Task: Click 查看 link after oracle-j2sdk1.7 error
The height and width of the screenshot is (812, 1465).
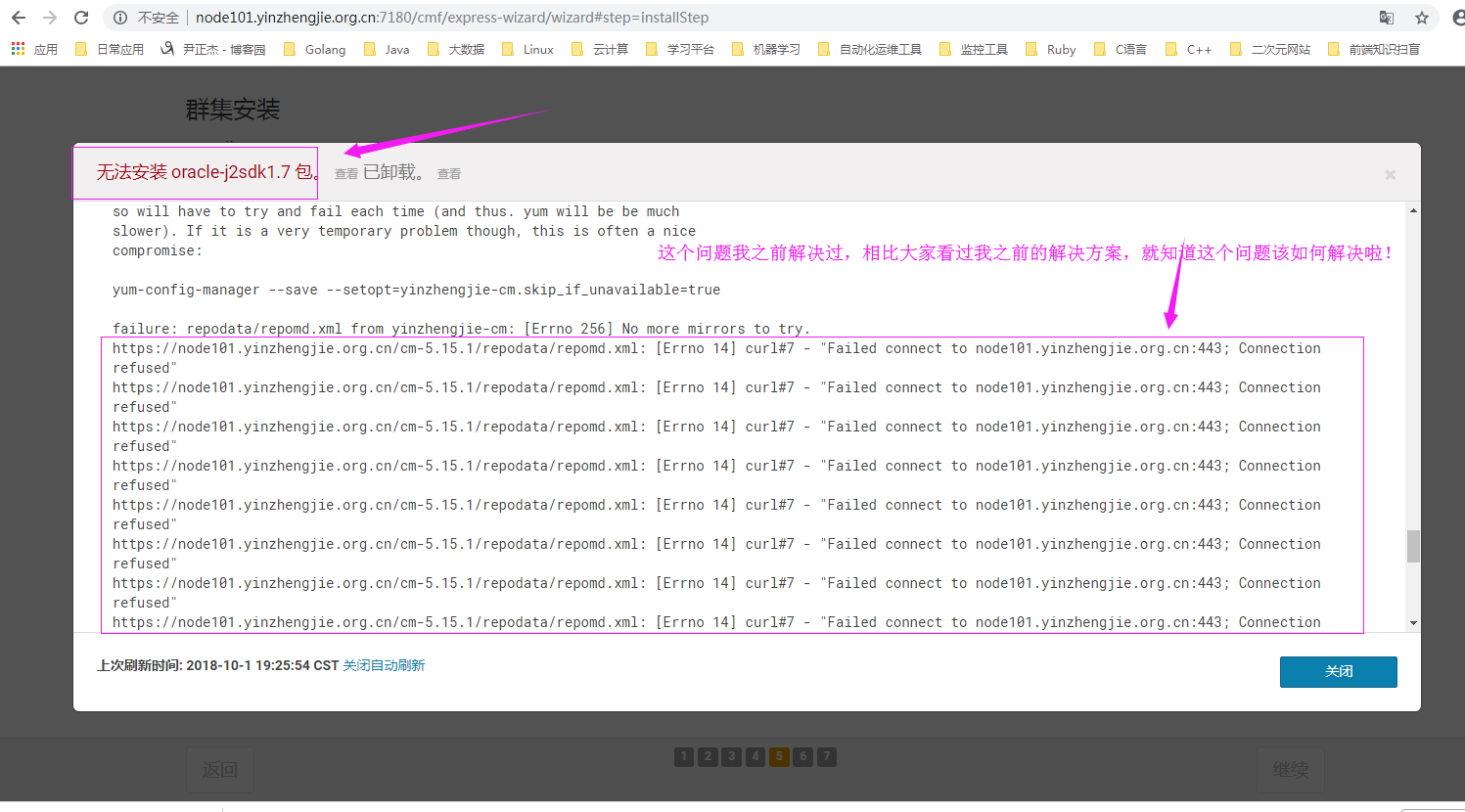Action: click(346, 174)
